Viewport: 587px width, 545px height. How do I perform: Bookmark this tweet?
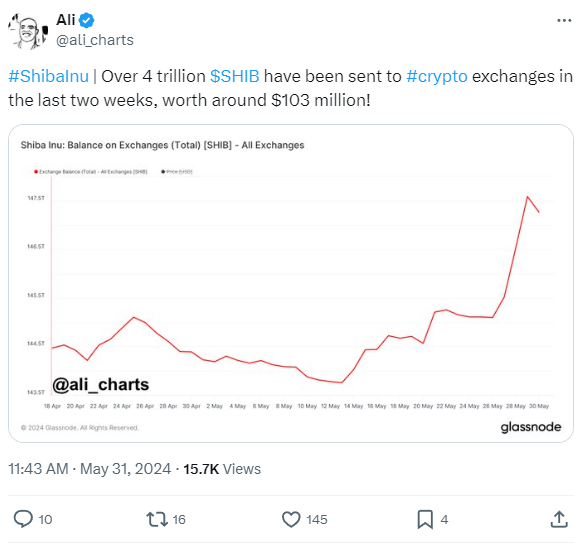(x=425, y=520)
